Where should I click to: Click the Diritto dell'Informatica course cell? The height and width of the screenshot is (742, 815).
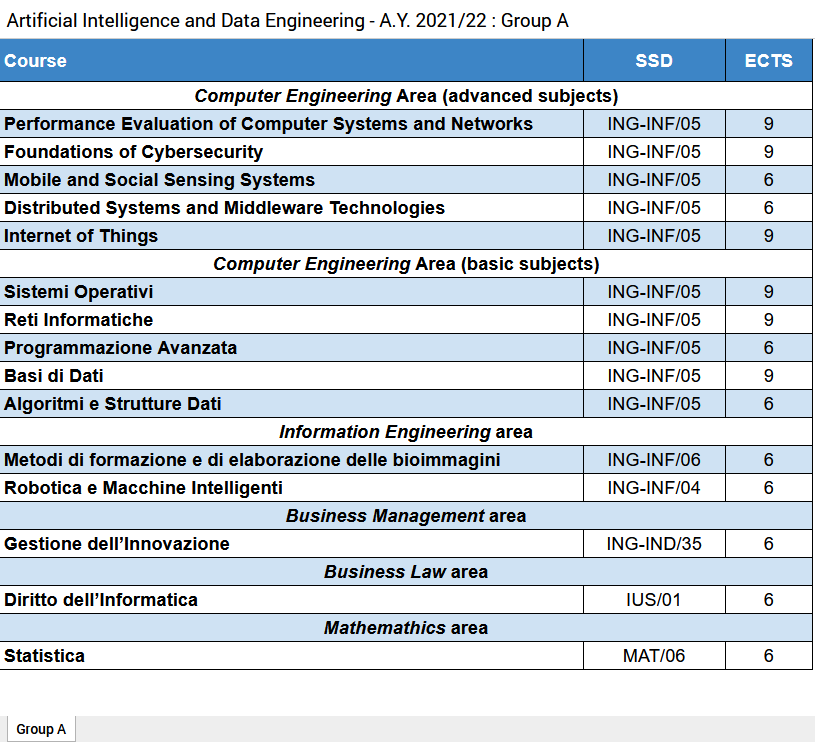pos(291,600)
